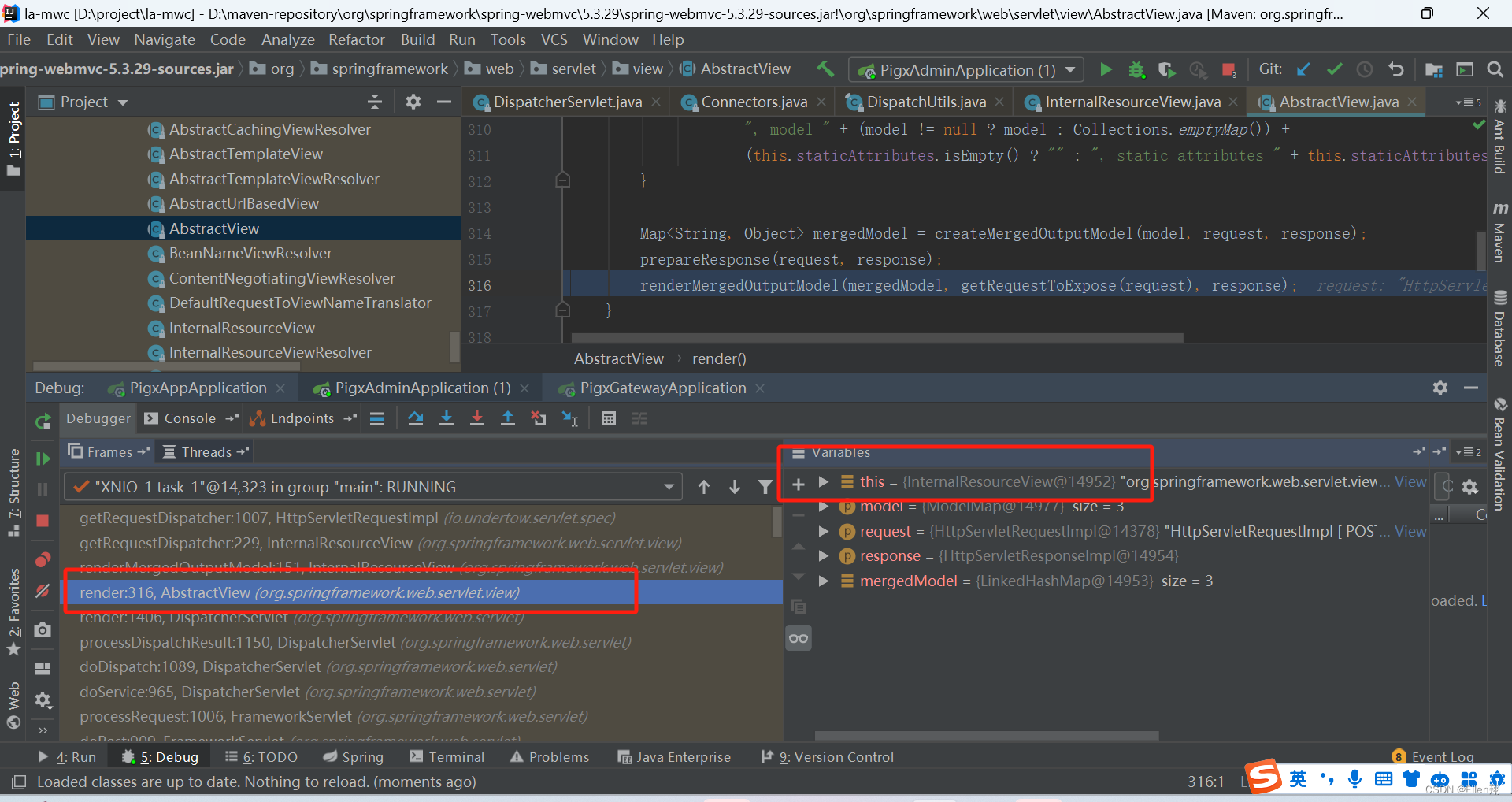Open debug panel settings gear

click(x=43, y=700)
